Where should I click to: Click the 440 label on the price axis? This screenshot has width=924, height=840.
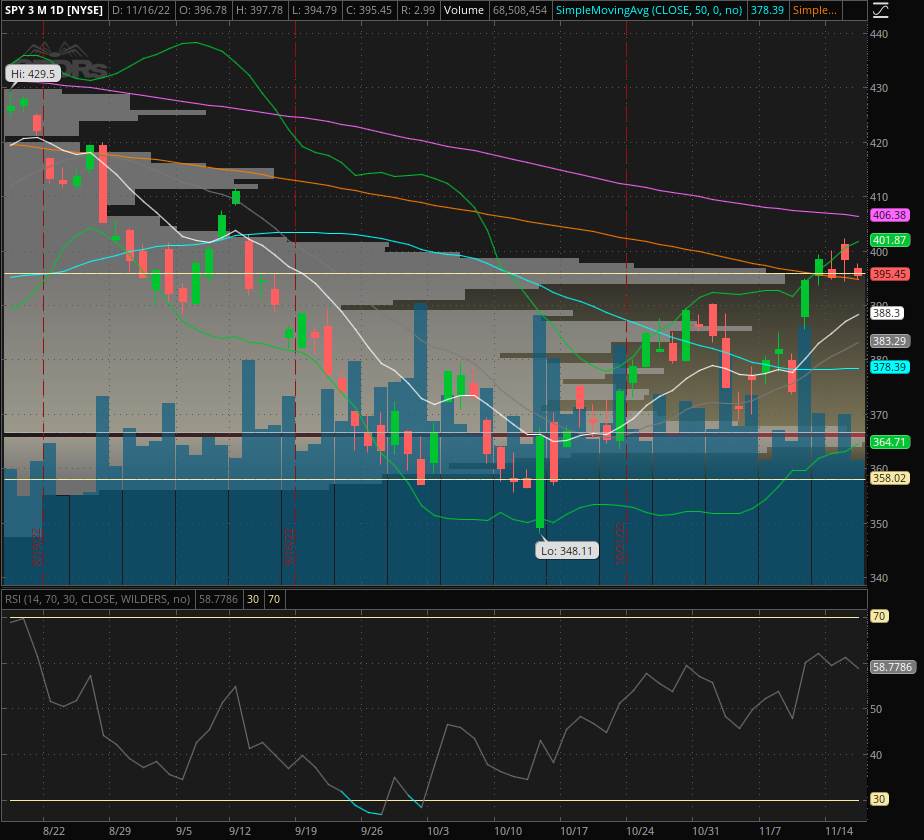point(879,34)
